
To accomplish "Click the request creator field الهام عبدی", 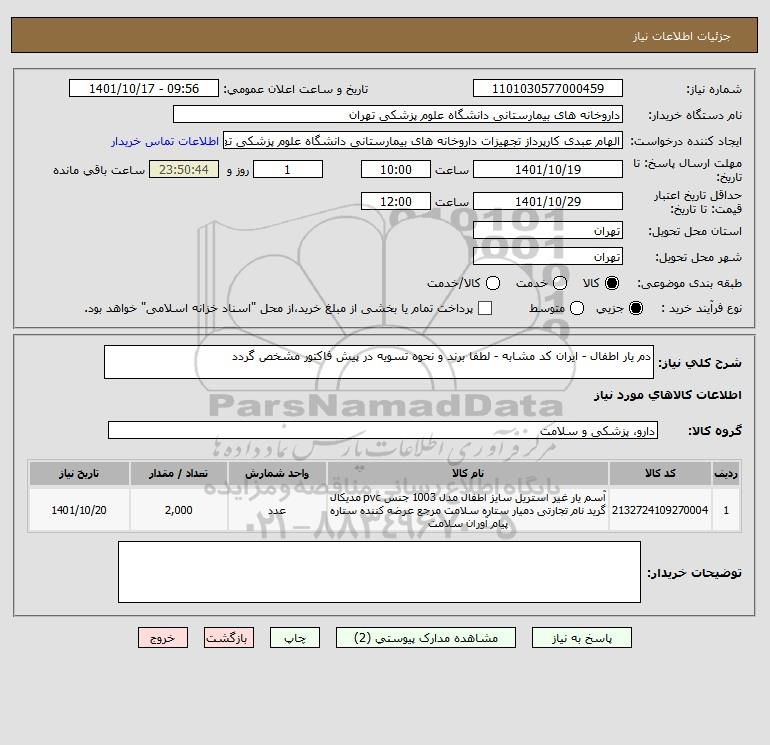I will tap(423, 141).
